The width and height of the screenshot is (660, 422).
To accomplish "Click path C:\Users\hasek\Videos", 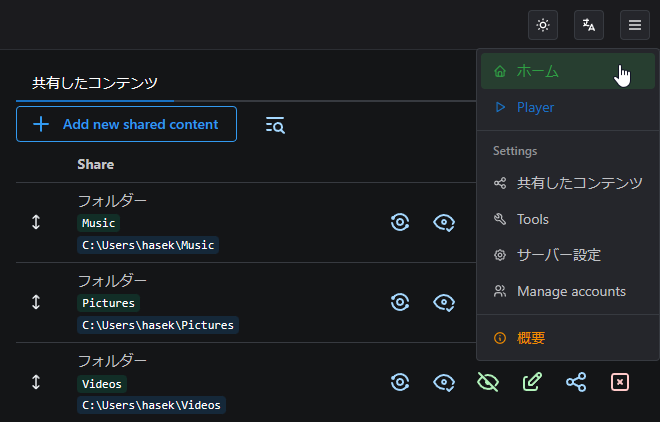I will (152, 405).
